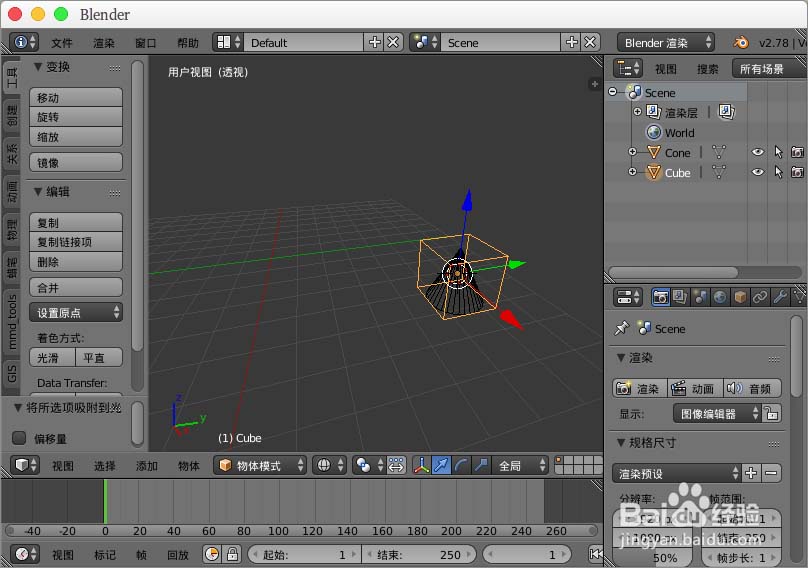Open the properties editor type icon

[628, 297]
